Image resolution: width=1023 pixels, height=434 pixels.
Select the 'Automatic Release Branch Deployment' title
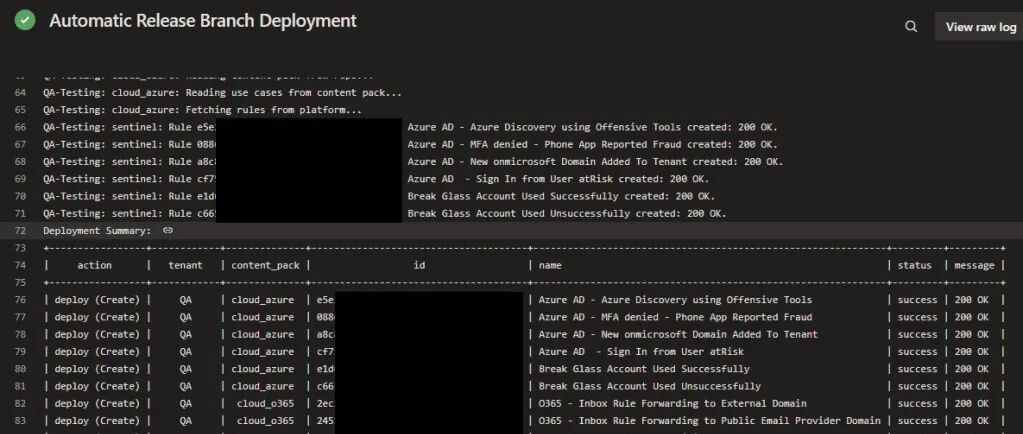[203, 21]
